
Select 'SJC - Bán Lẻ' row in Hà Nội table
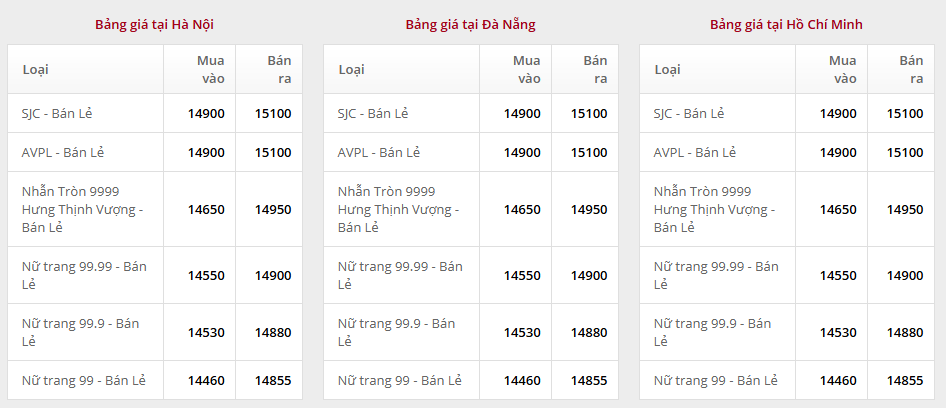click(63, 113)
